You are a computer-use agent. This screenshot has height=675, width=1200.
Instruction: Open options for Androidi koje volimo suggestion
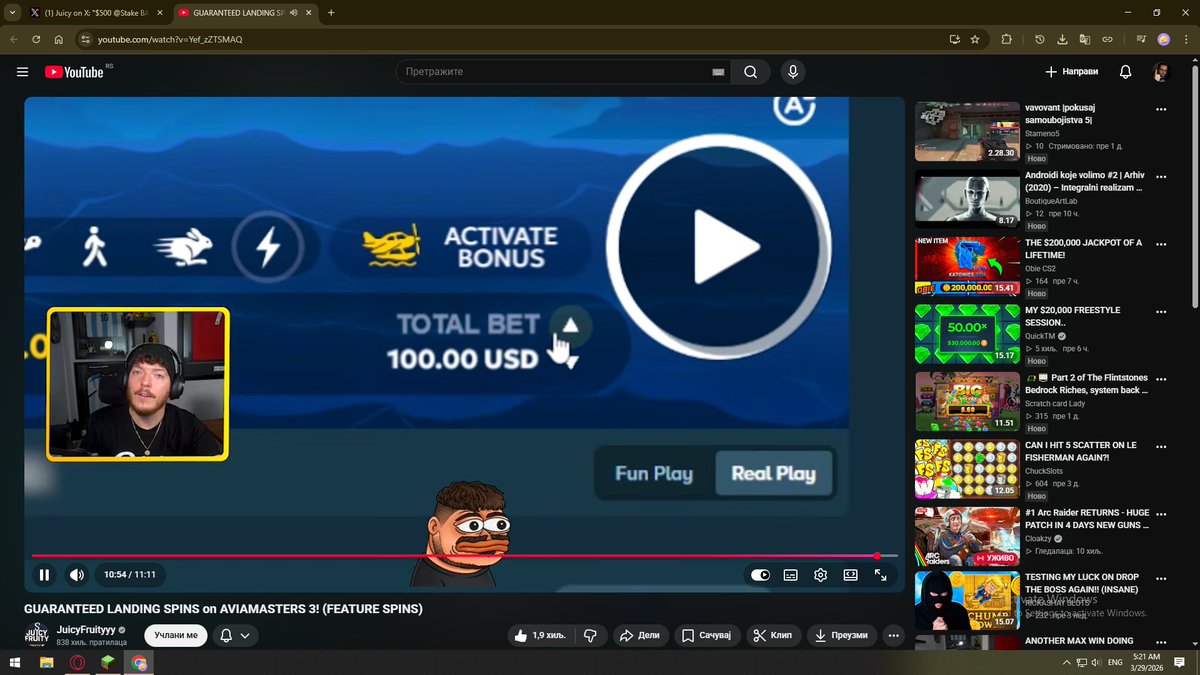1161,176
